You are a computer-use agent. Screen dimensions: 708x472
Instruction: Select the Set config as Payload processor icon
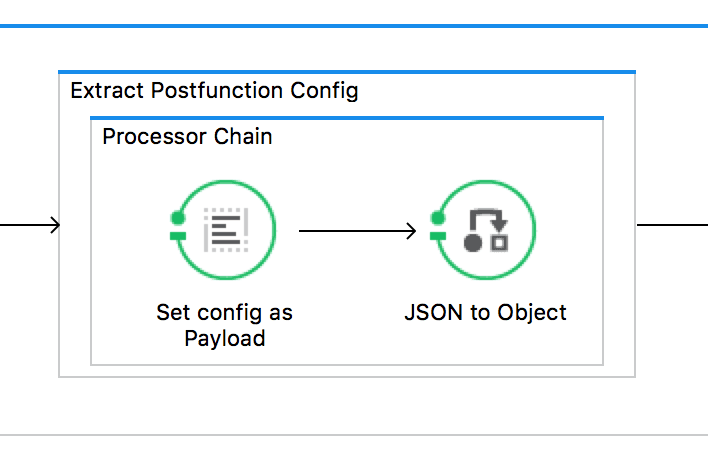click(225, 231)
